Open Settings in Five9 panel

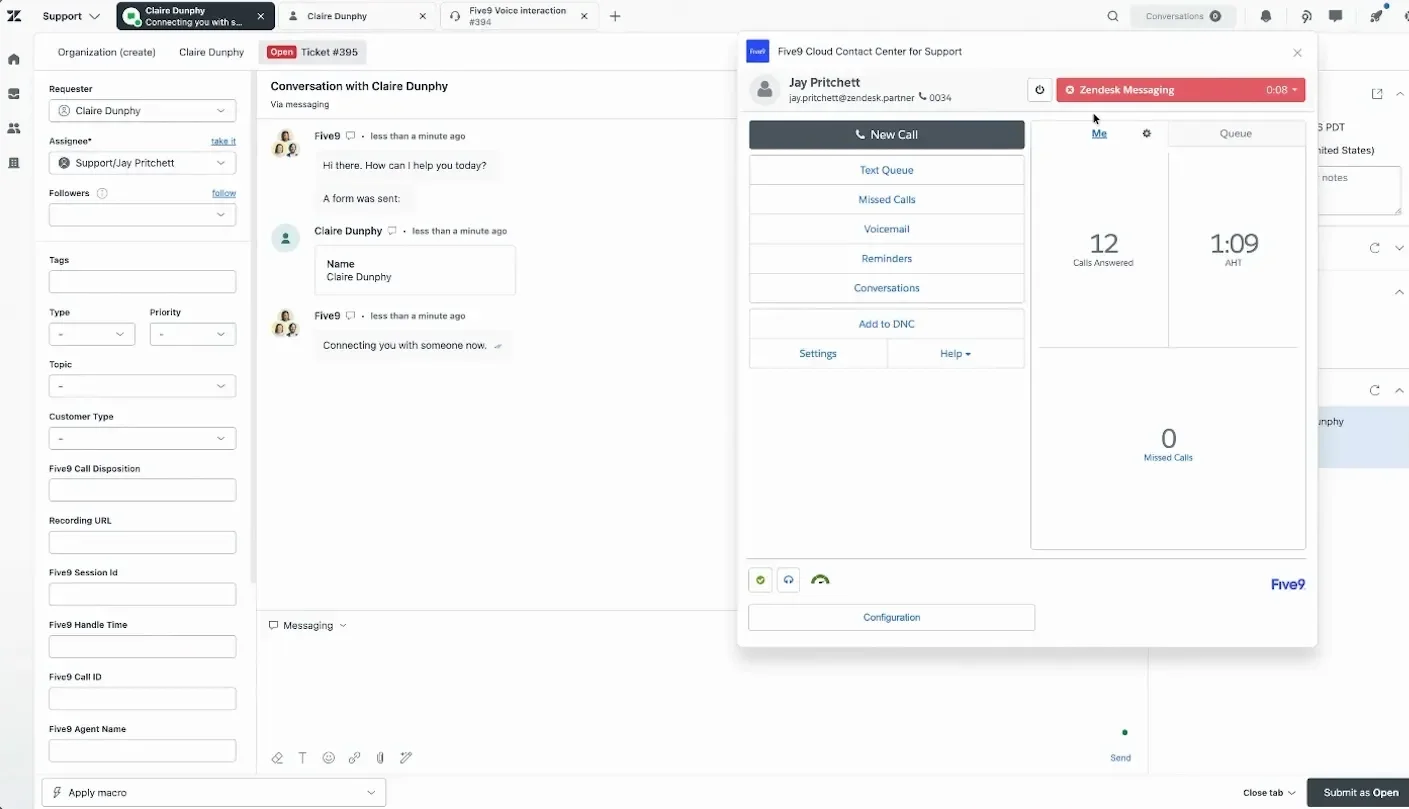(818, 354)
